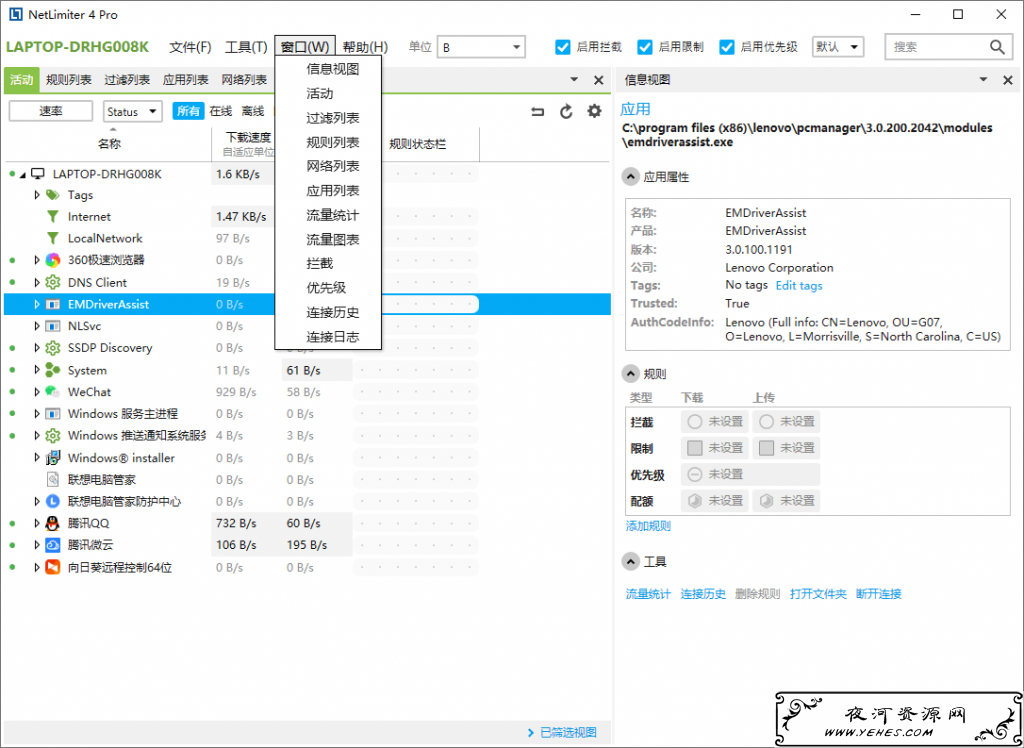Select 流量统计 from the 窗口 menu
1024x748 pixels.
[328, 216]
